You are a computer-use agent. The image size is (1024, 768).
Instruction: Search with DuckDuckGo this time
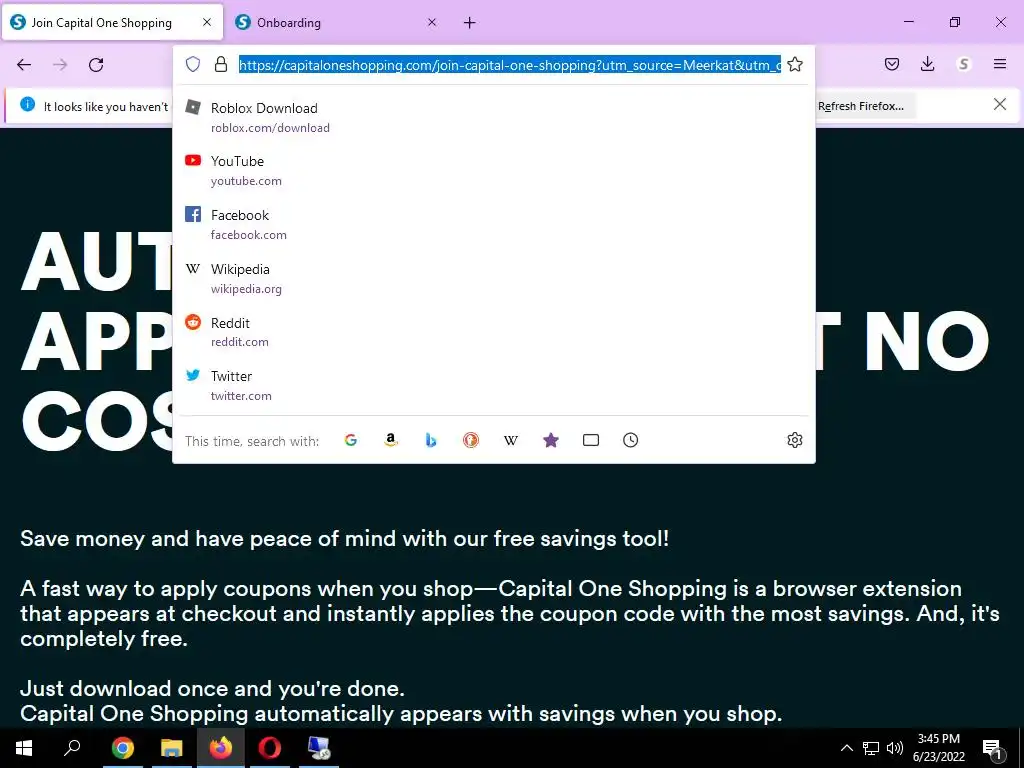(471, 440)
